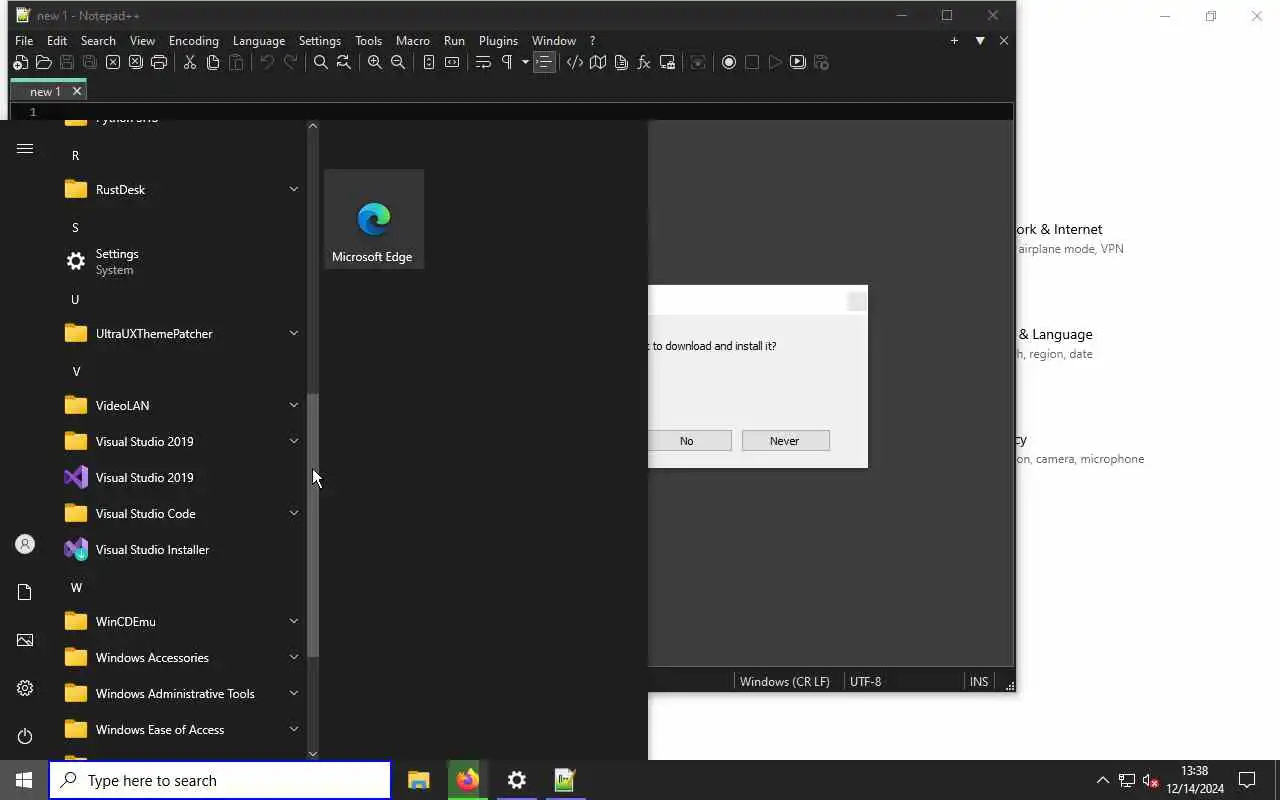
Task: Run macro multiple times icon
Action: [798, 62]
